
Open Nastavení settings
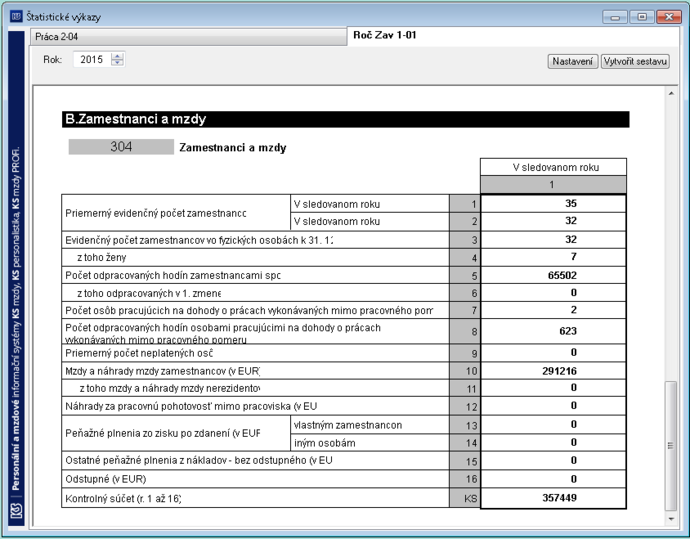(x=573, y=61)
